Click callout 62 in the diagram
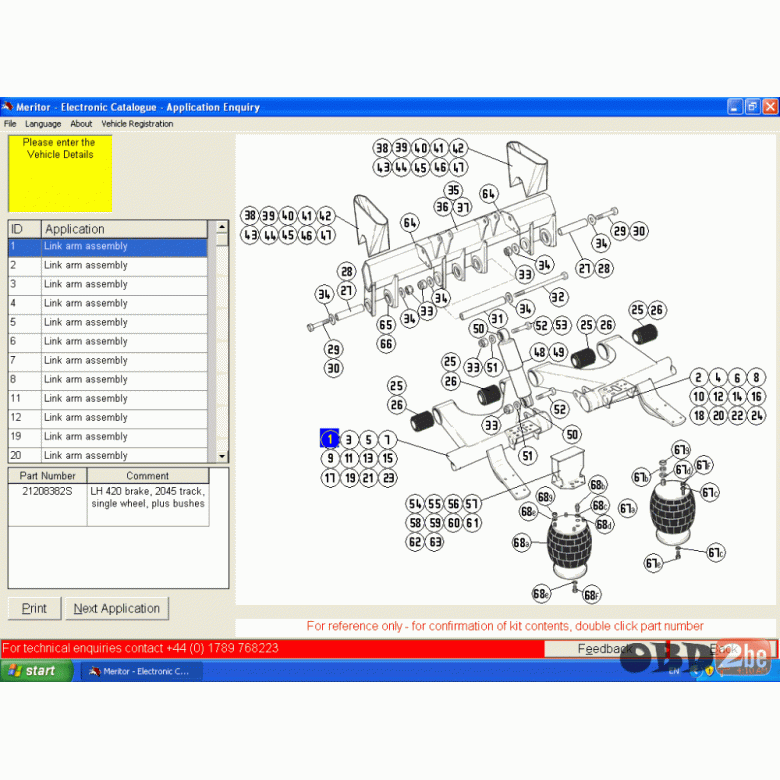 tap(415, 542)
